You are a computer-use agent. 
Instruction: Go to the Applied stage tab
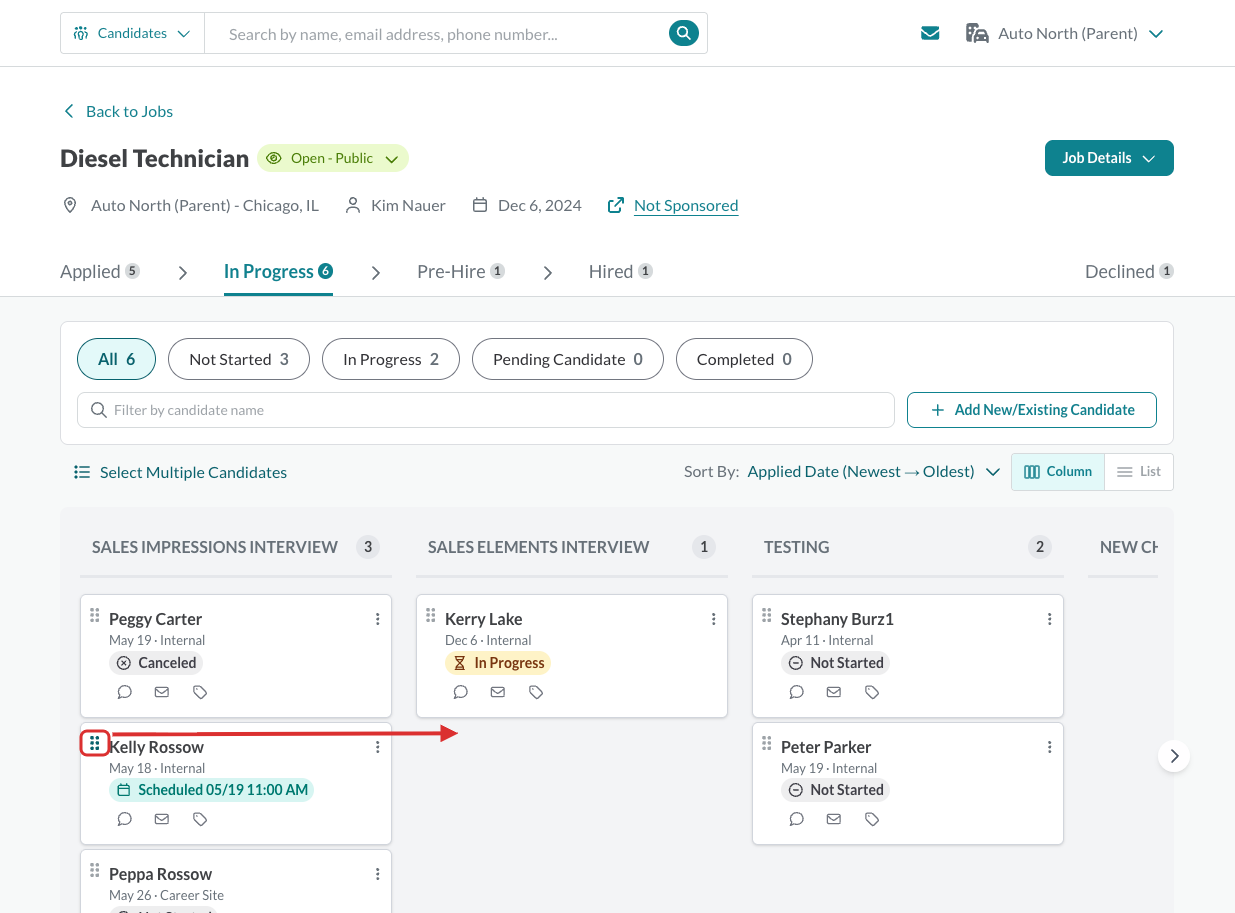[x=100, y=272]
